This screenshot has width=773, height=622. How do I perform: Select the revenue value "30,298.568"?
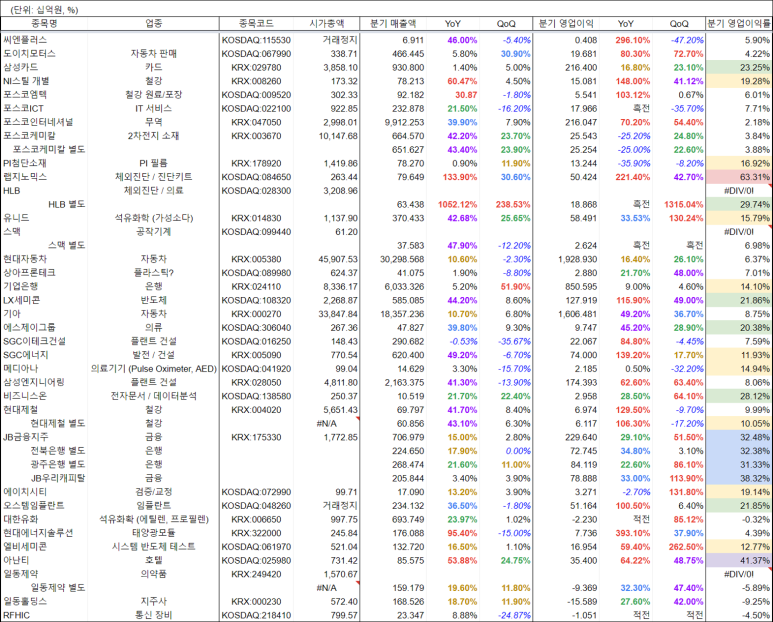point(402,259)
